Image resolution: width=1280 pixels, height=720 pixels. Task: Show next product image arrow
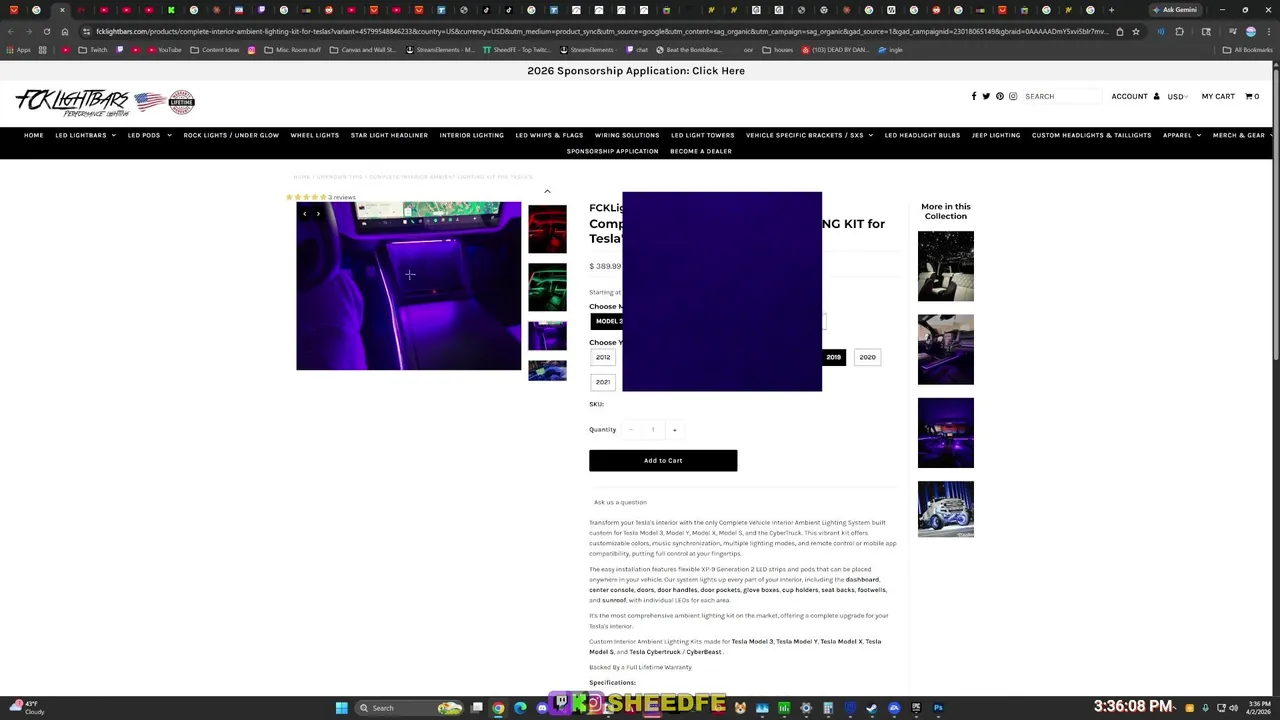point(318,213)
